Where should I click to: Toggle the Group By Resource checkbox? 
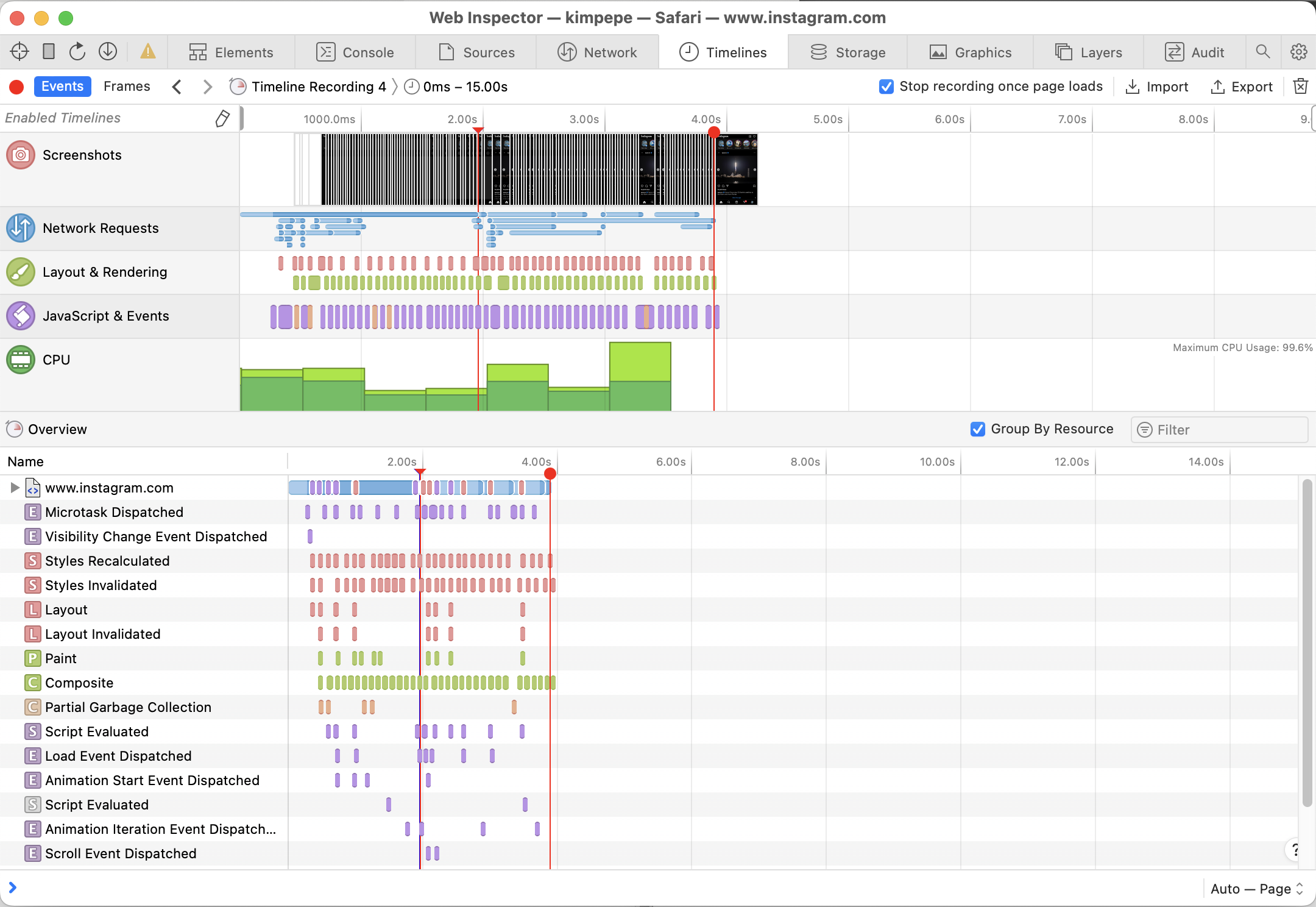coord(978,429)
